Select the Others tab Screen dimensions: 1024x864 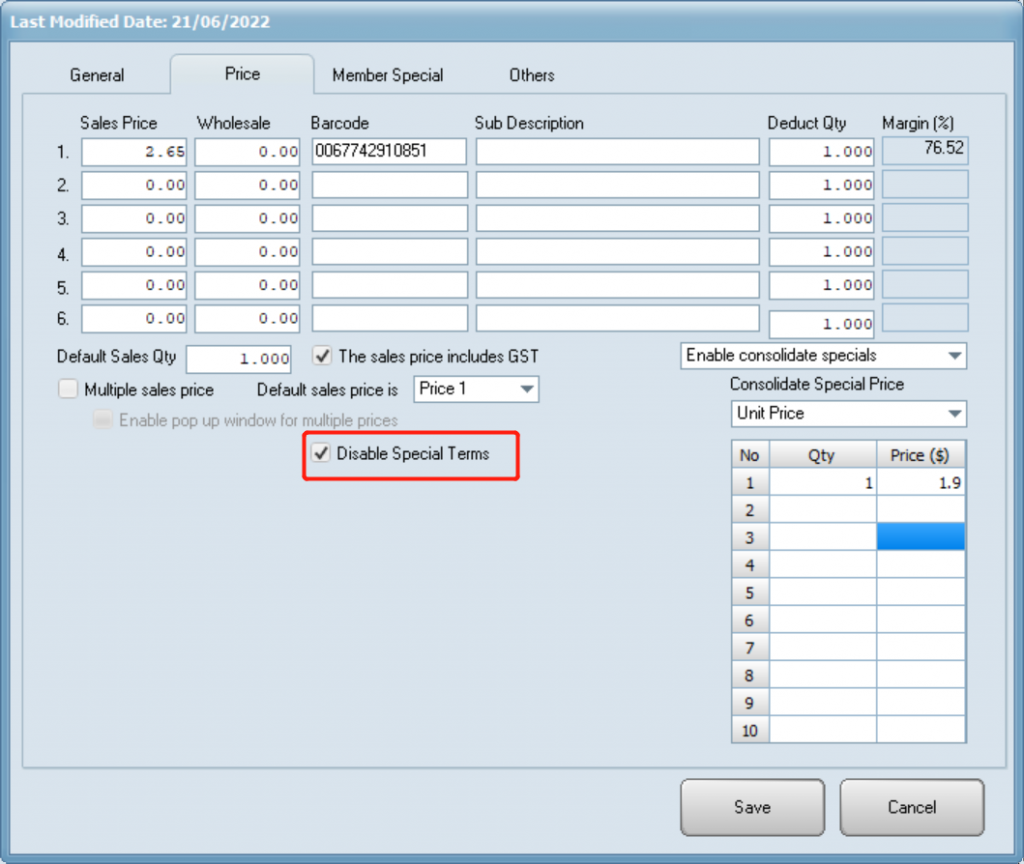click(x=531, y=75)
